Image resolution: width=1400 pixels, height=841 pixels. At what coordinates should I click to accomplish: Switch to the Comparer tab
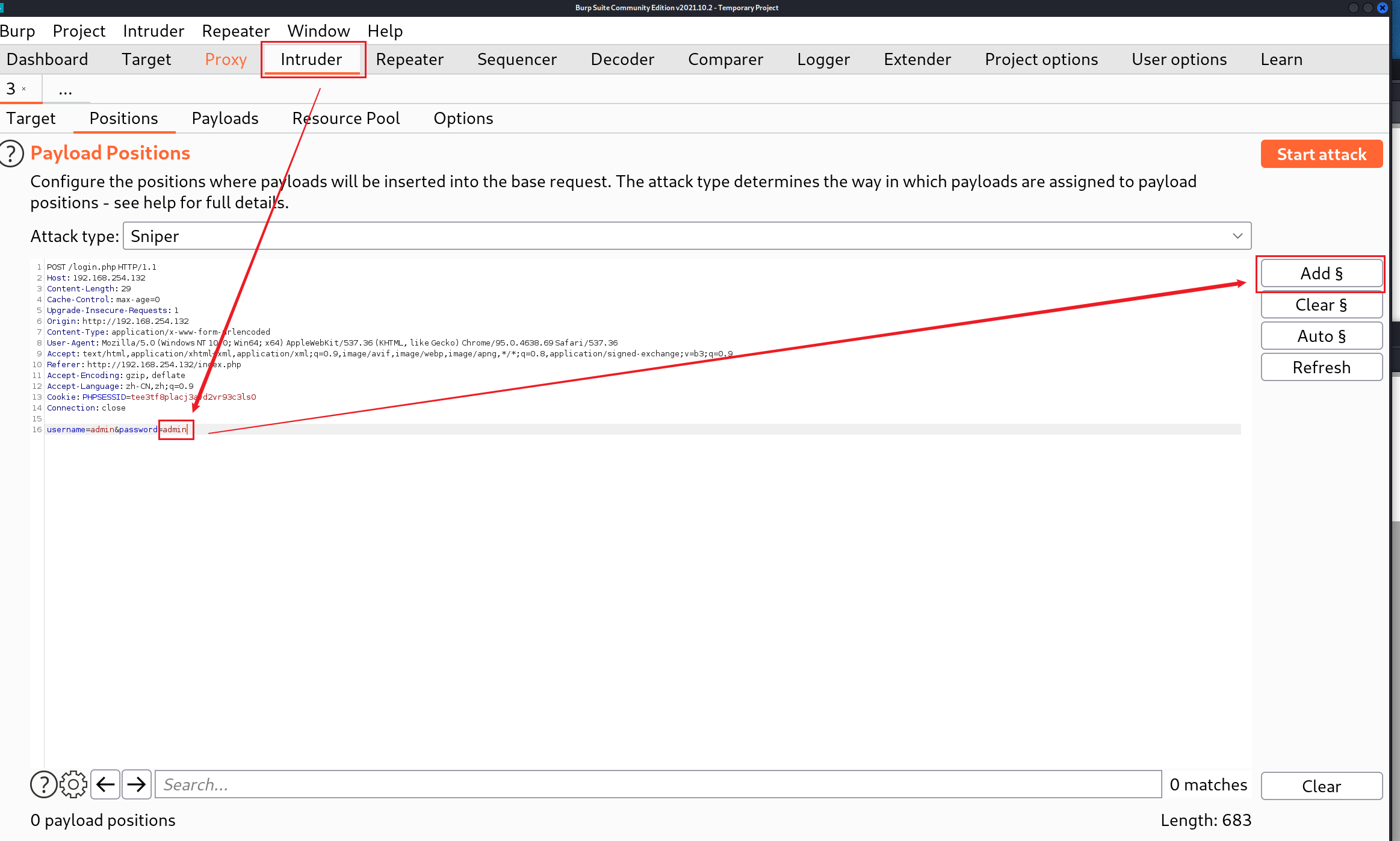click(725, 59)
